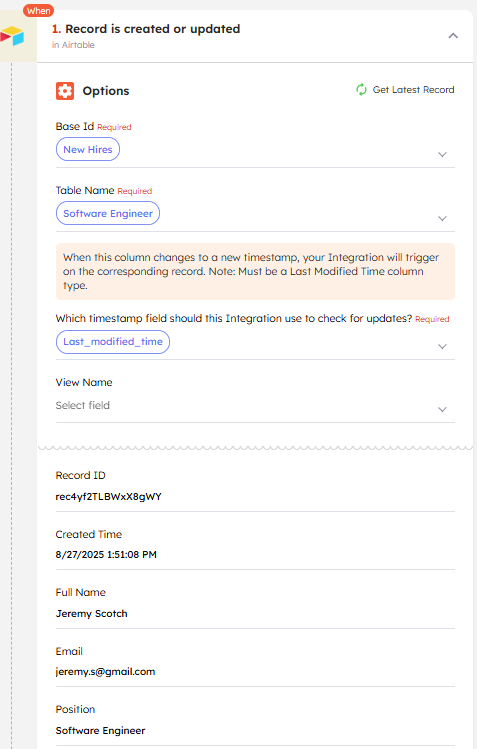This screenshot has height=749, width=477.
Task: Collapse the Record is created step chevron
Action: click(453, 35)
